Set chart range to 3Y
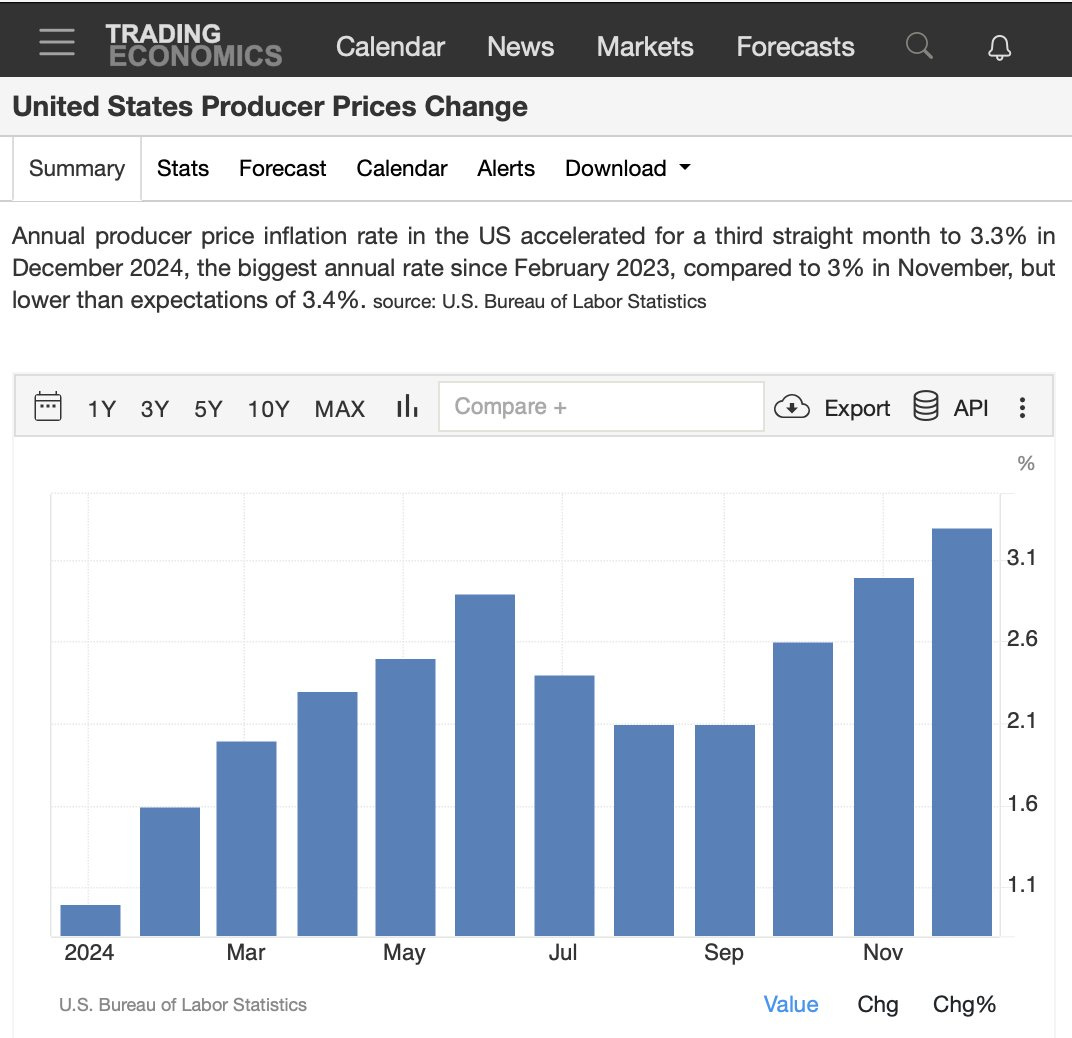The width and height of the screenshot is (1072, 1038). pyautogui.click(x=155, y=409)
